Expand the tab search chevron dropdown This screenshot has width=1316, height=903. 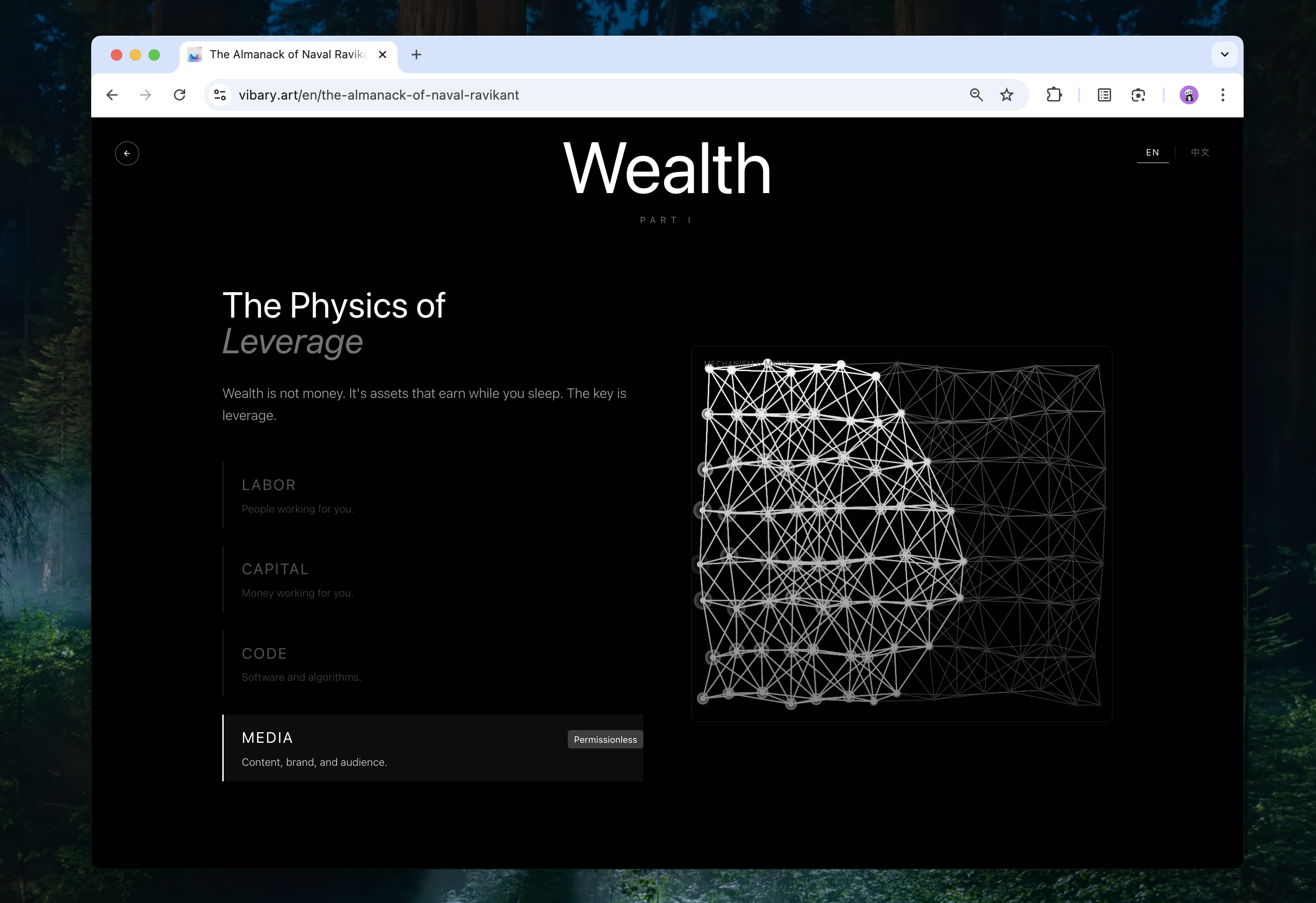tap(1224, 55)
